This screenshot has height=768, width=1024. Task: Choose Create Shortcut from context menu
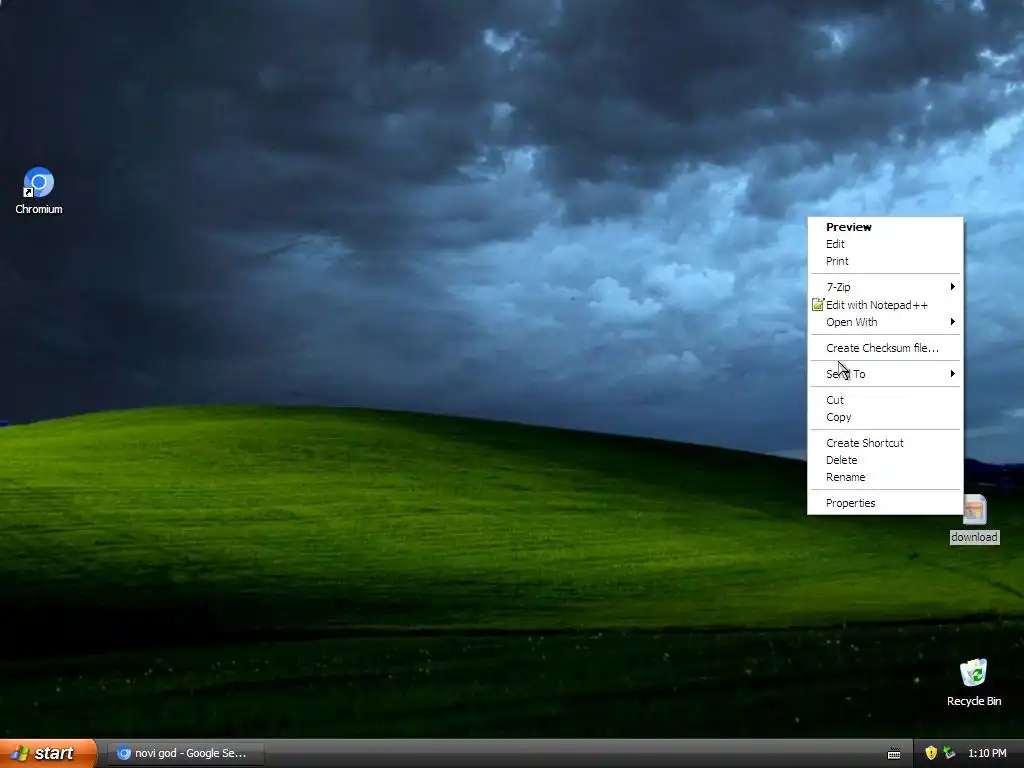coord(885,443)
